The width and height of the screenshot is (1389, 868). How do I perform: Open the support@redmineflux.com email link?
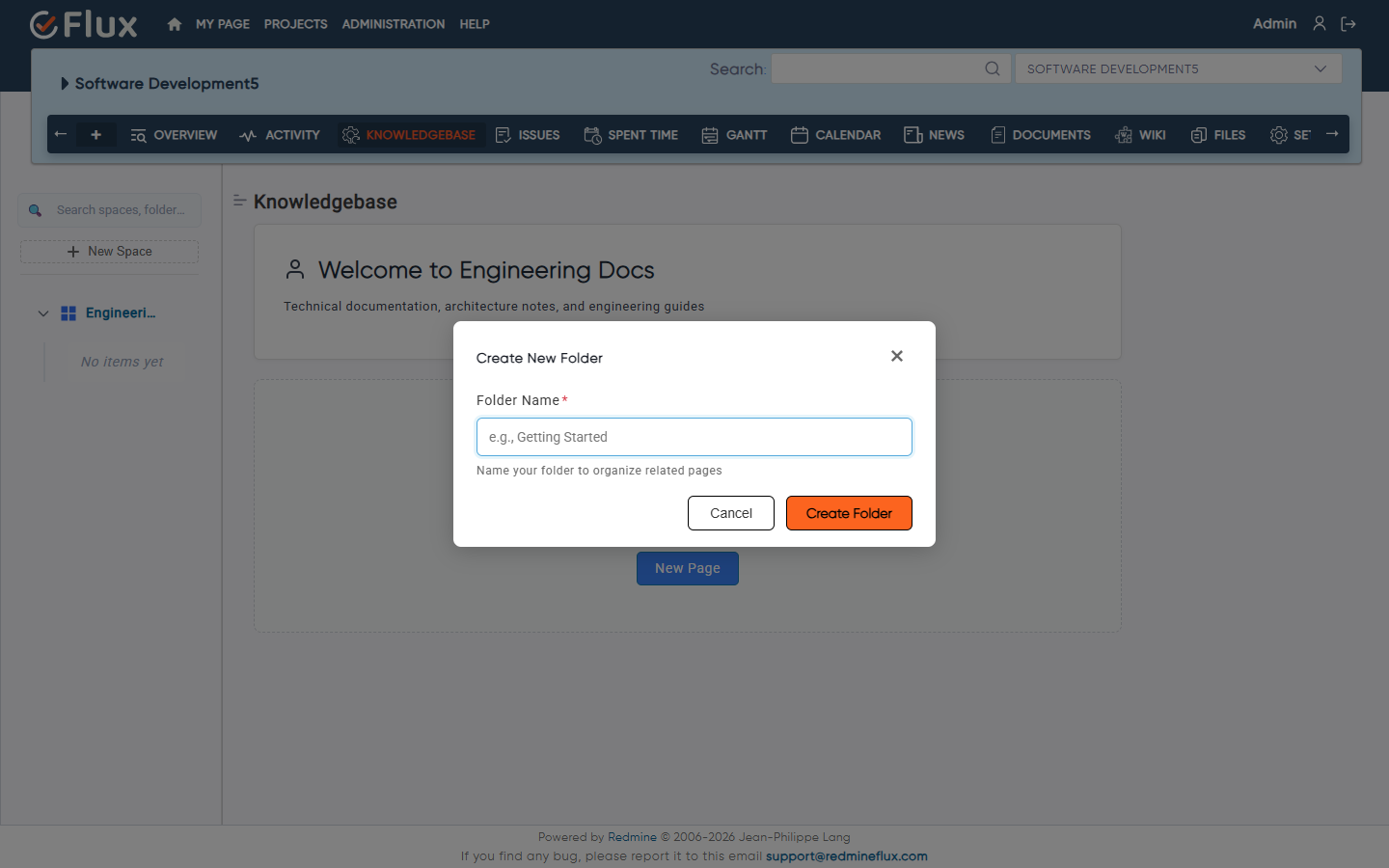point(847,856)
